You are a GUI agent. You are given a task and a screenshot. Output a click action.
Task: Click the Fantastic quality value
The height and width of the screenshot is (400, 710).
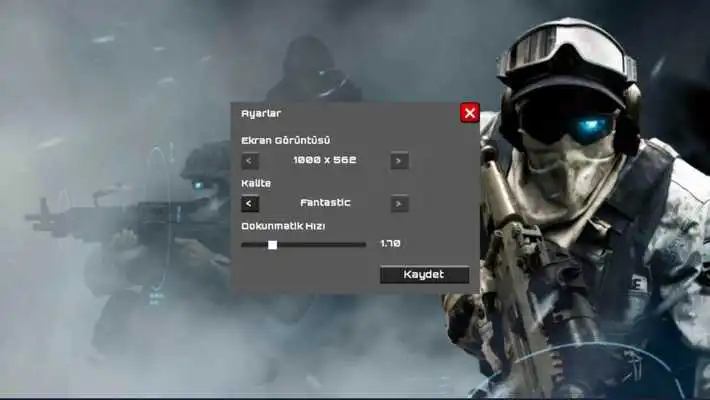(325, 202)
